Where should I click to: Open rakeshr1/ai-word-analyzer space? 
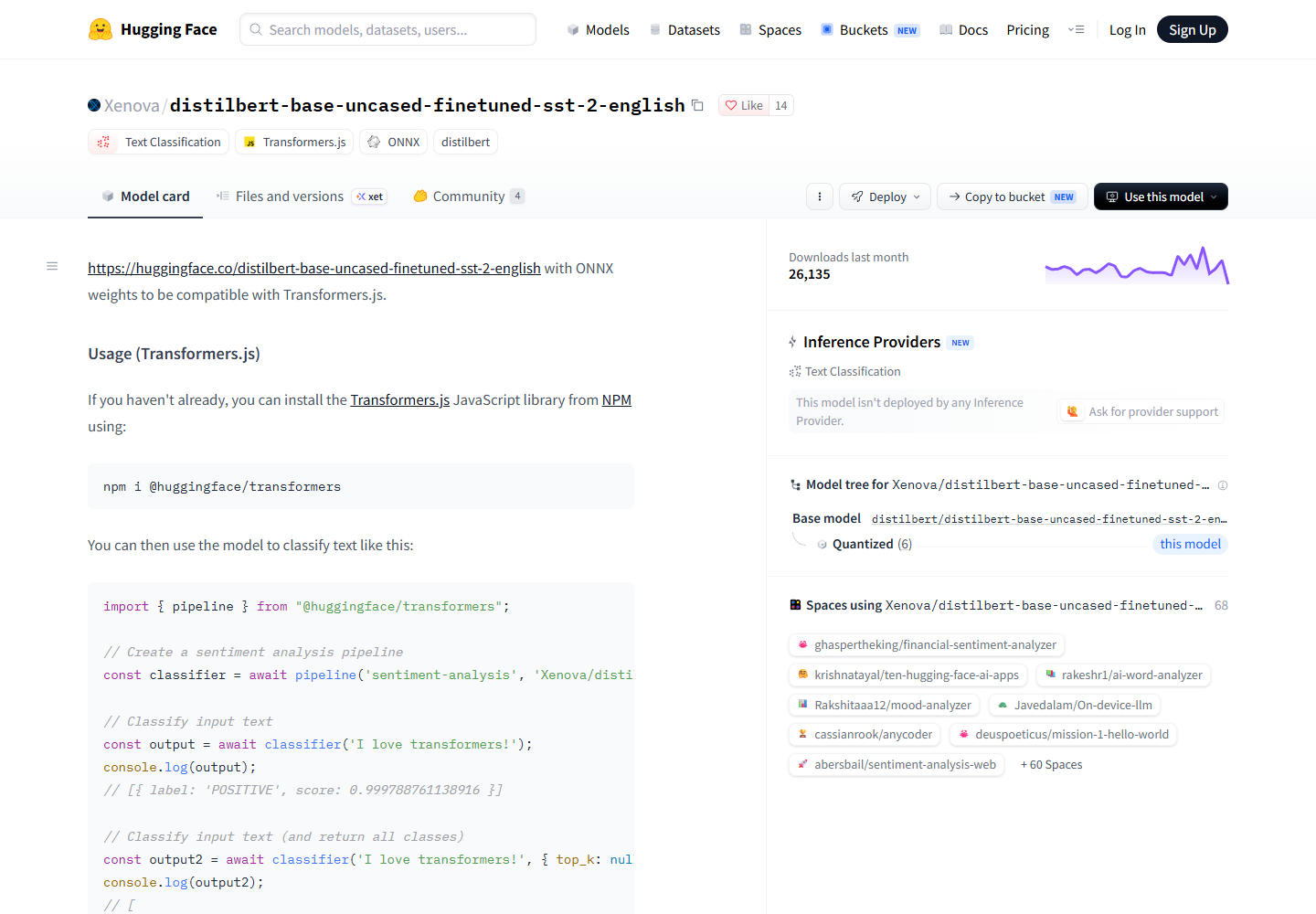[x=1123, y=675]
